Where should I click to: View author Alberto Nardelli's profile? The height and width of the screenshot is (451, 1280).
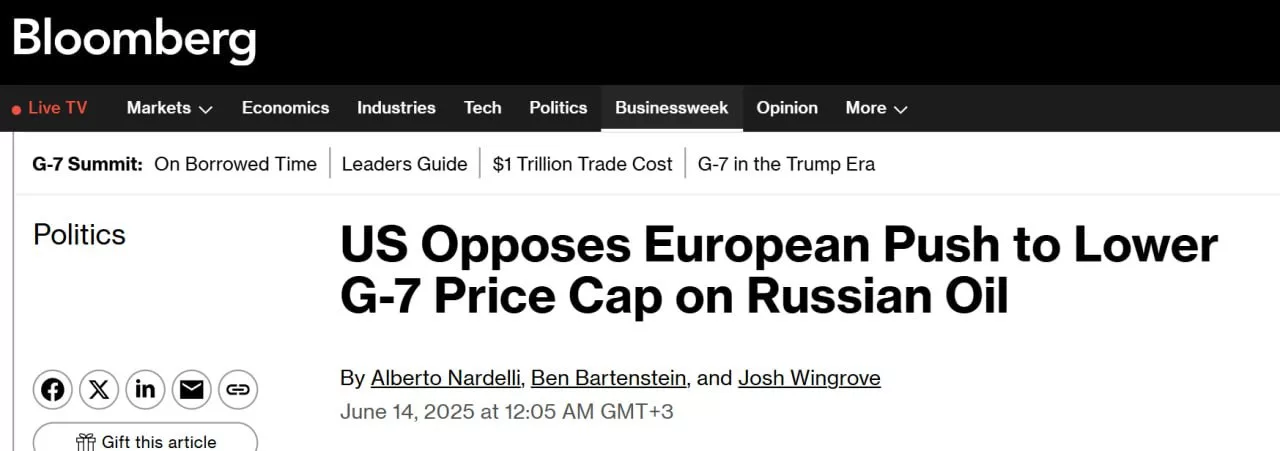click(x=444, y=378)
